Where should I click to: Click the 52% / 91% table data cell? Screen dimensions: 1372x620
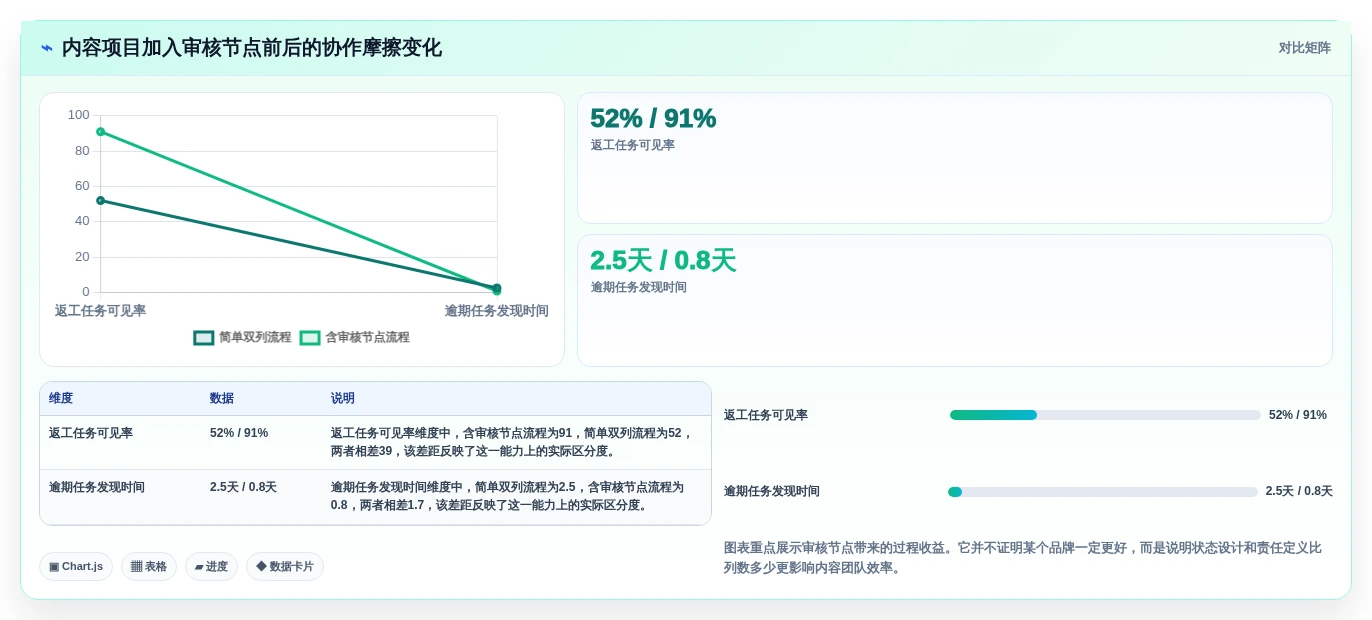tap(239, 433)
